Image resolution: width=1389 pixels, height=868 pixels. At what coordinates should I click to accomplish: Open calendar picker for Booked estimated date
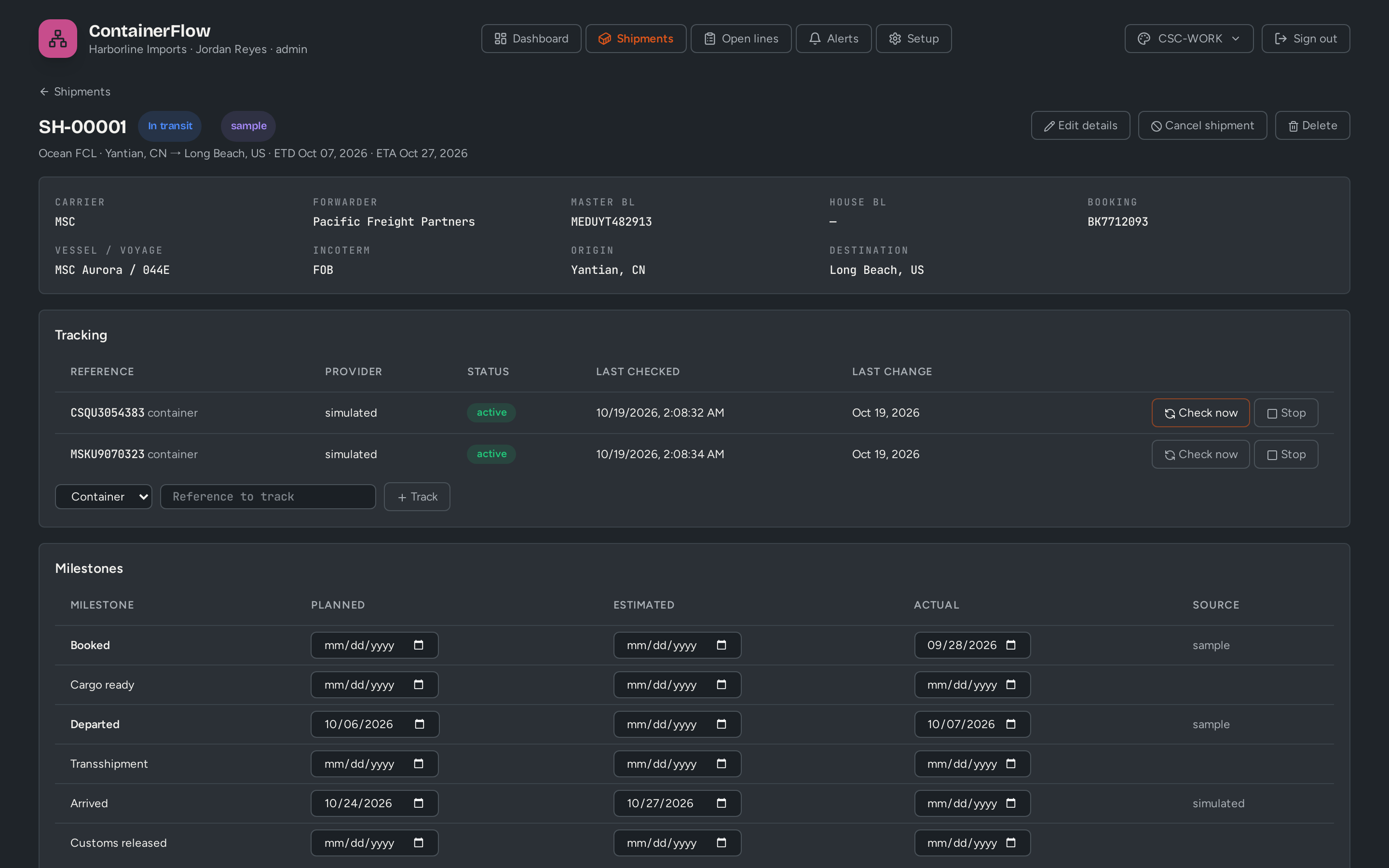722,645
